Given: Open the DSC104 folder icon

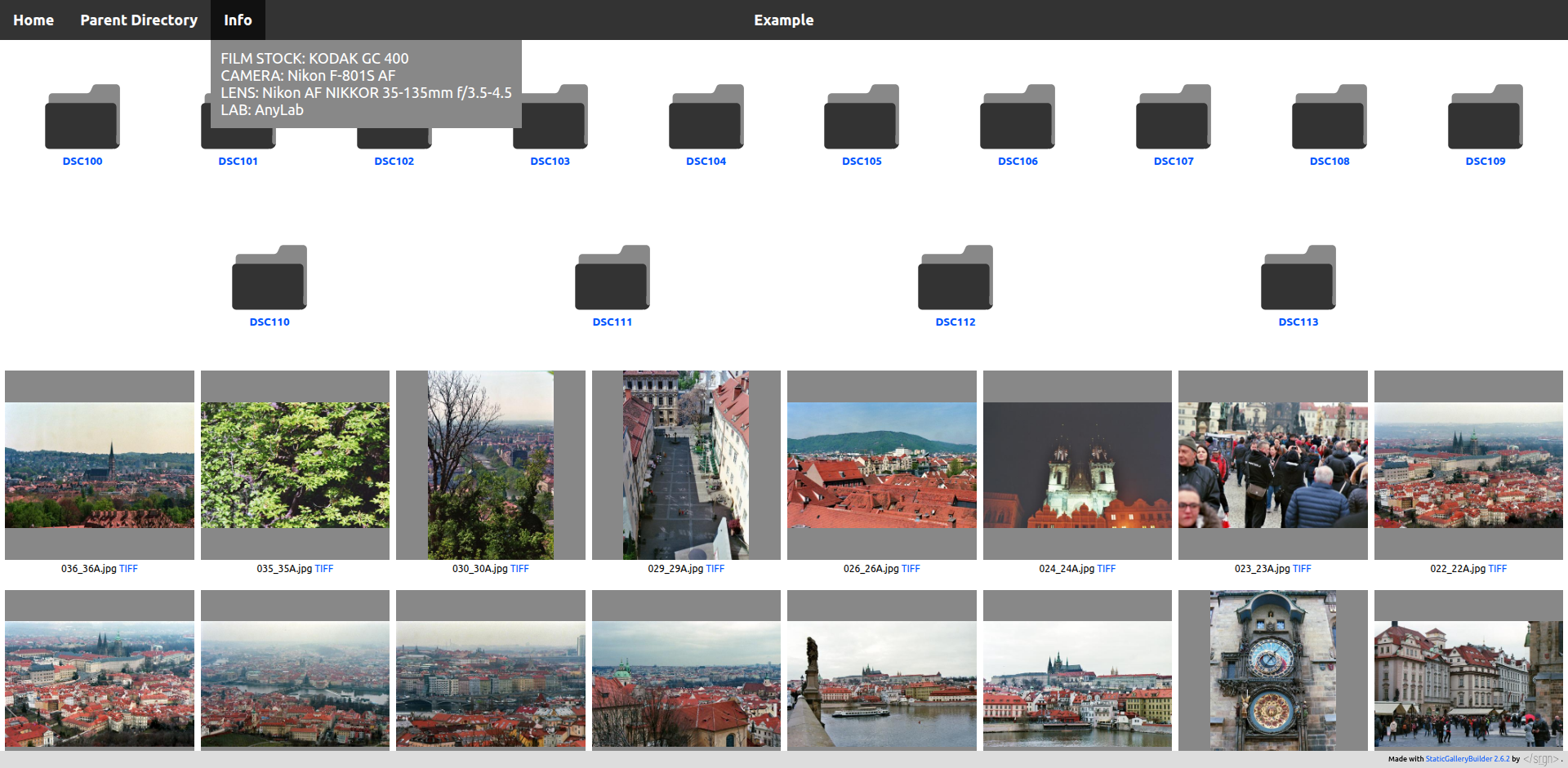Looking at the screenshot, I should coord(706,117).
